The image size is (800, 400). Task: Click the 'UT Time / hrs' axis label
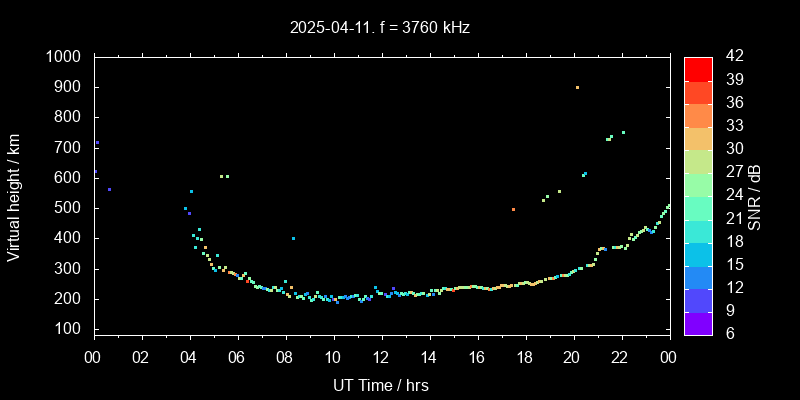[381, 384]
